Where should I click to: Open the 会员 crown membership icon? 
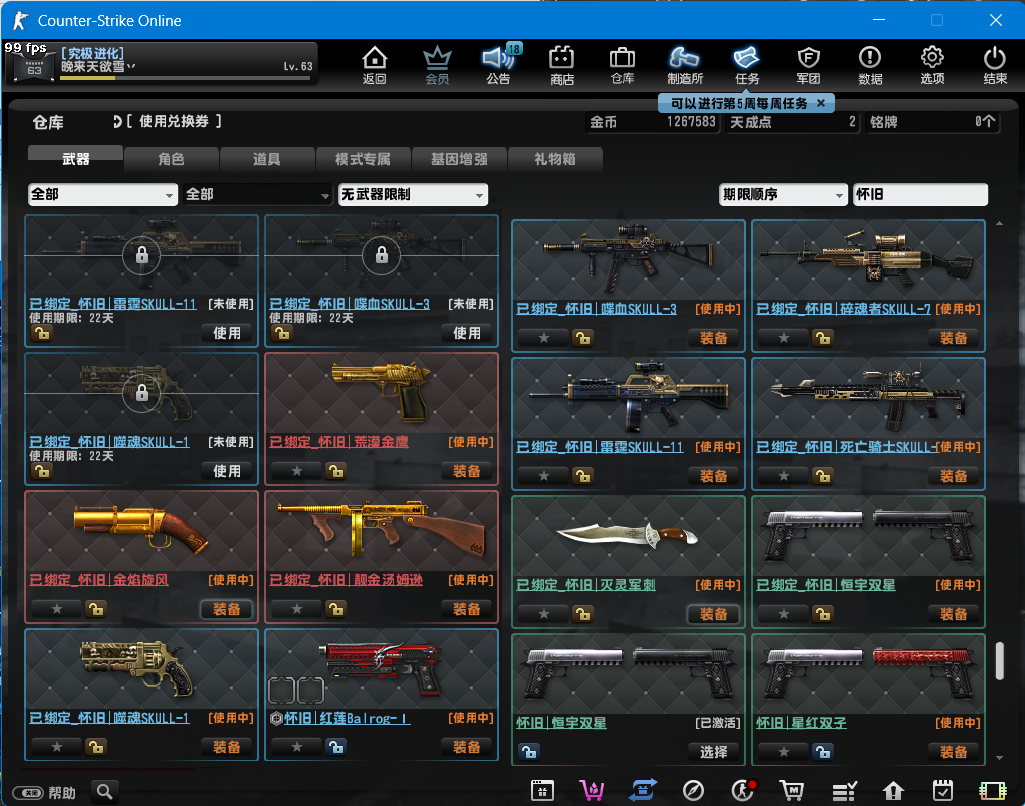[437, 65]
